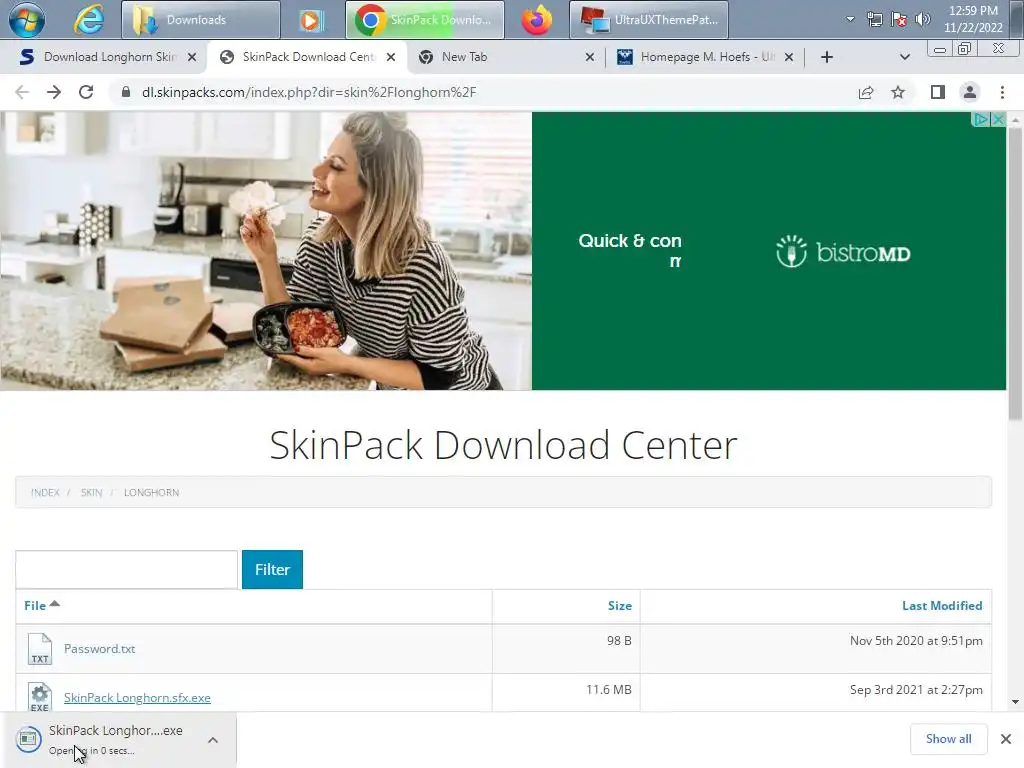Close the Homepage M. Hoefs tab
1024x768 pixels.
pyautogui.click(x=789, y=57)
